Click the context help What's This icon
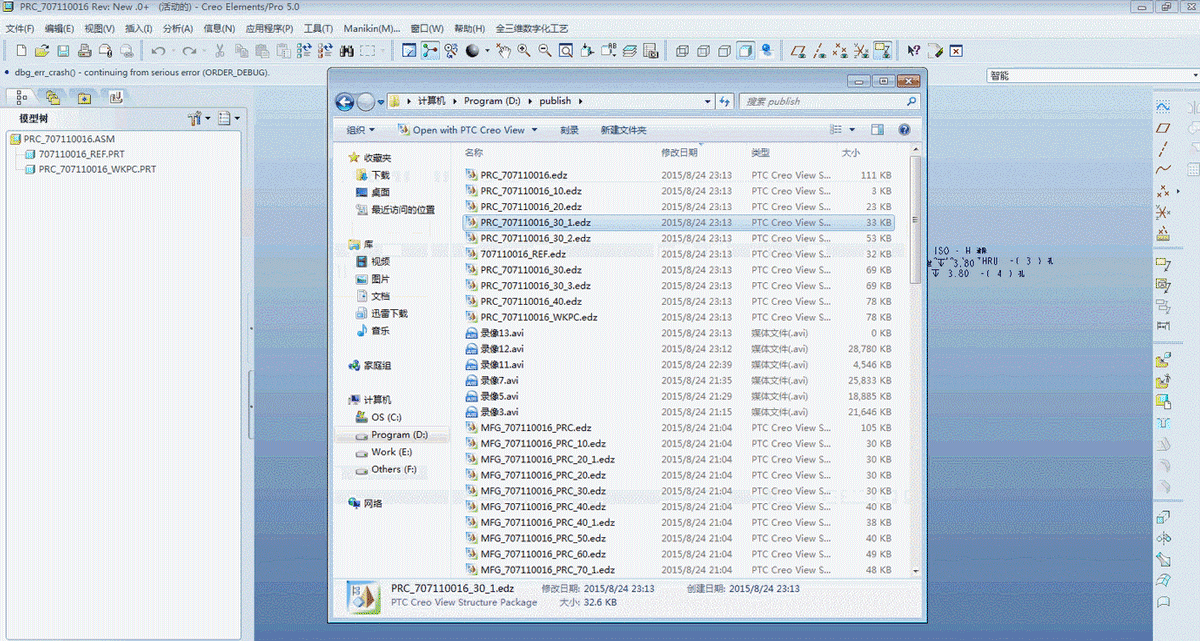 click(x=914, y=50)
